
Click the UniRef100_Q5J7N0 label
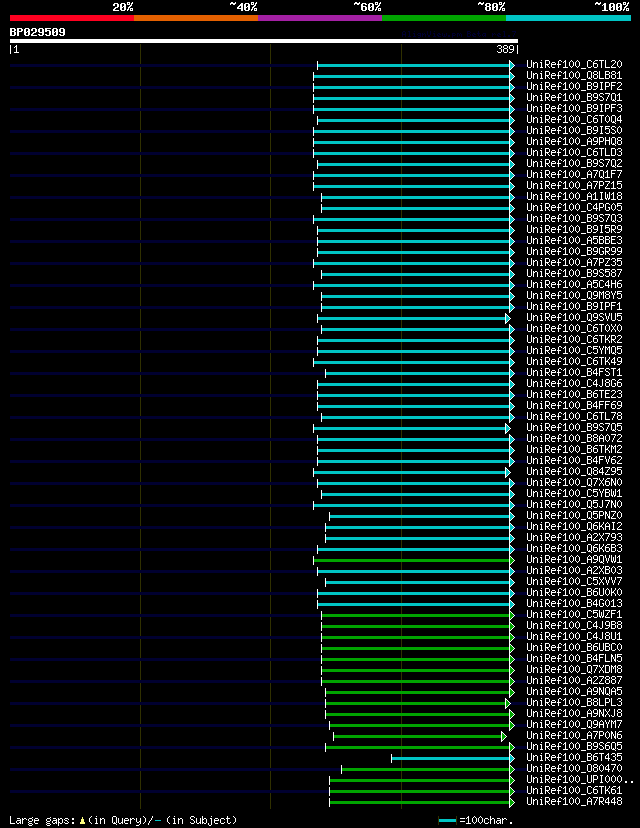[x=574, y=504]
